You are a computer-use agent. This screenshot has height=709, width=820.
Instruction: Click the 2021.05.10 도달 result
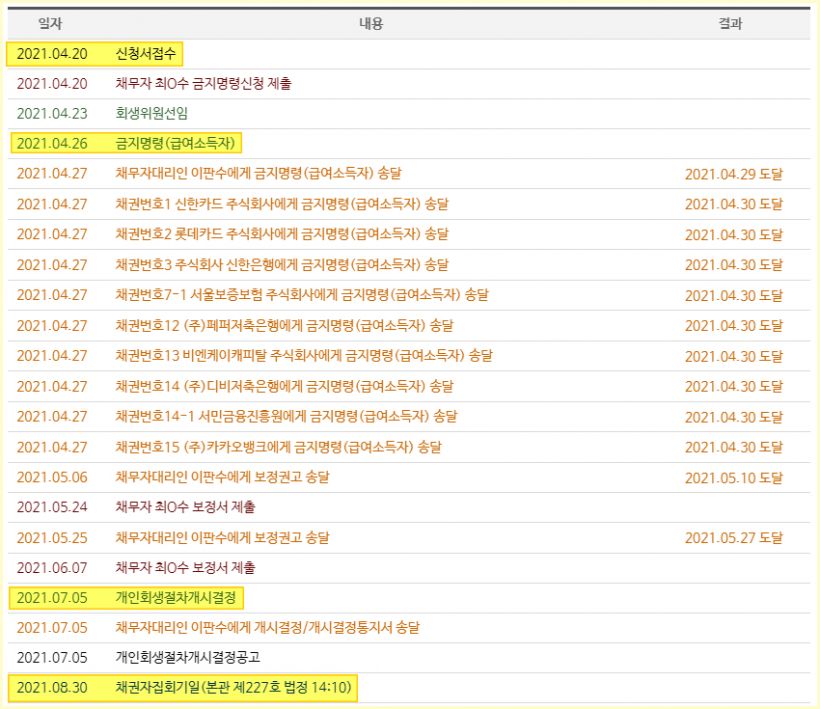pos(734,478)
